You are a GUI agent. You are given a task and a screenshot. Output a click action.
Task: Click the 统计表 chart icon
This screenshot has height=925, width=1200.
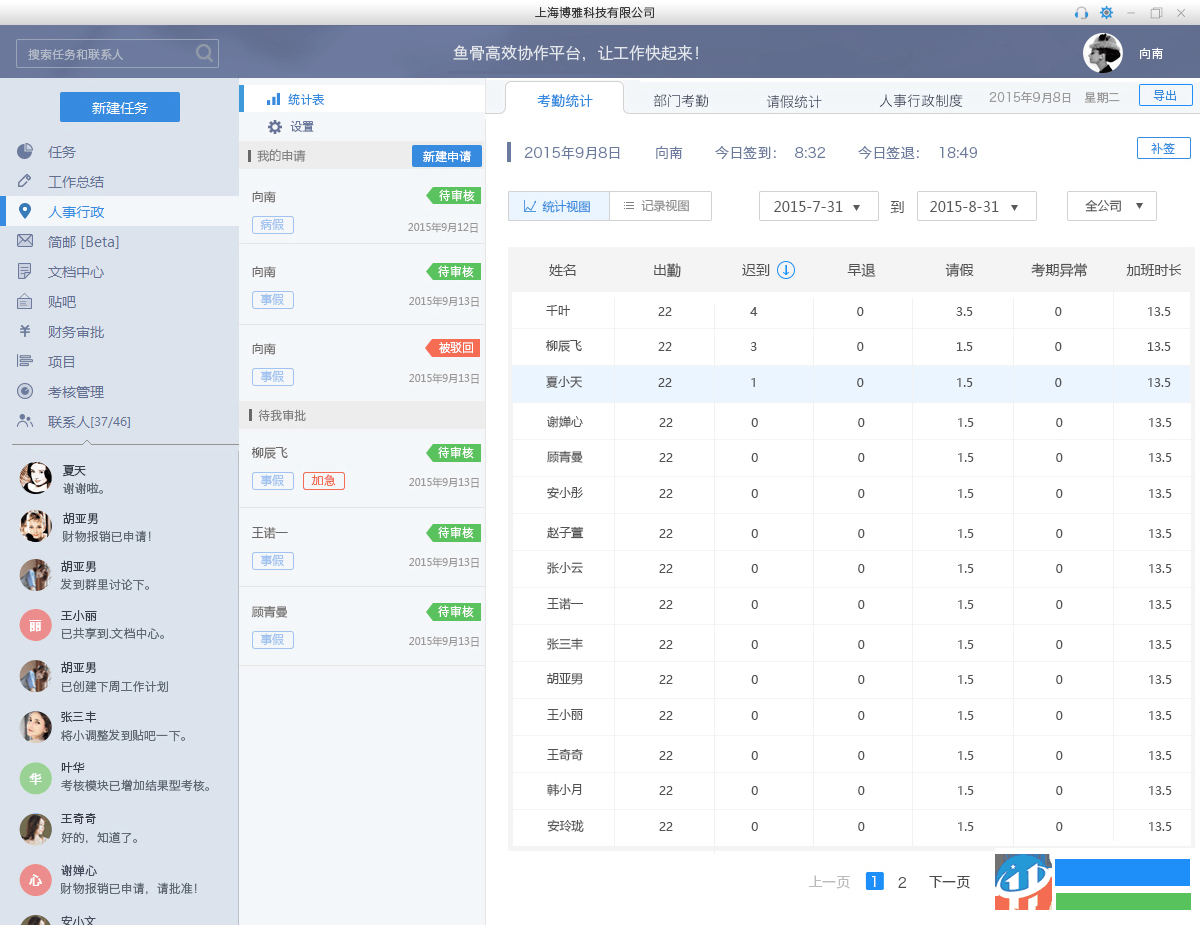pyautogui.click(x=271, y=97)
